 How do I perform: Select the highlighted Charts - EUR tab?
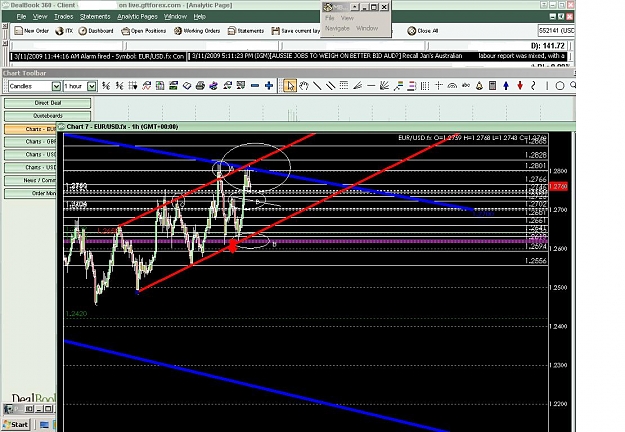tap(30, 129)
